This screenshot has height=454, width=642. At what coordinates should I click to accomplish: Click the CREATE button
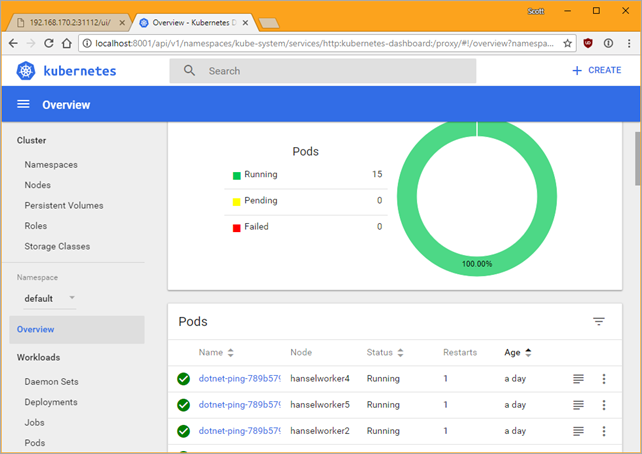pos(597,70)
